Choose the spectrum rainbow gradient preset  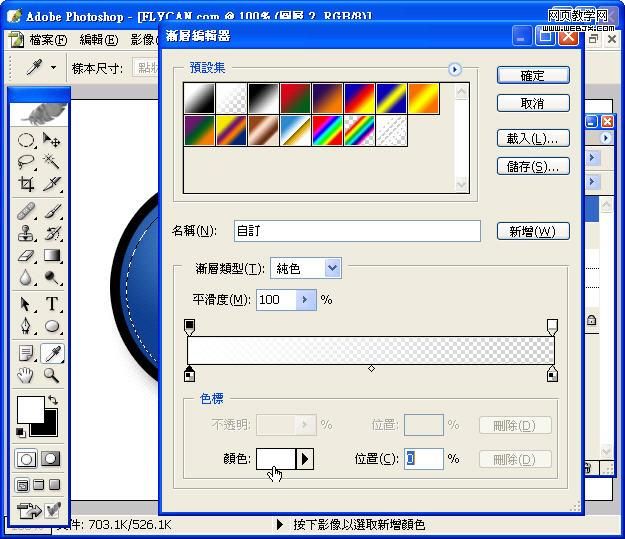[327, 130]
